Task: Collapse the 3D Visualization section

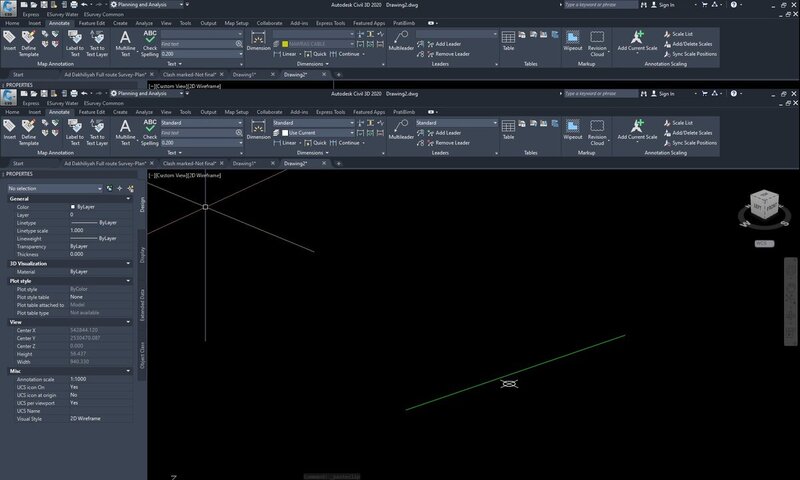Action: (130, 263)
